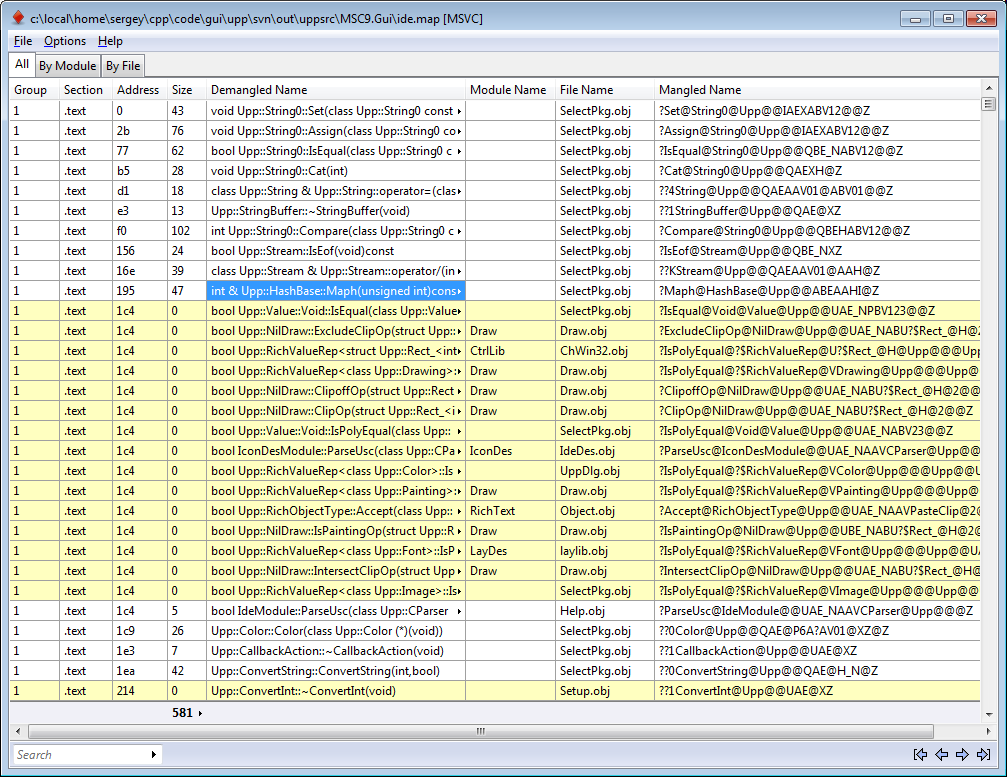Switch to the By Module tab
Viewport: 1008px width, 777px height.
point(67,66)
